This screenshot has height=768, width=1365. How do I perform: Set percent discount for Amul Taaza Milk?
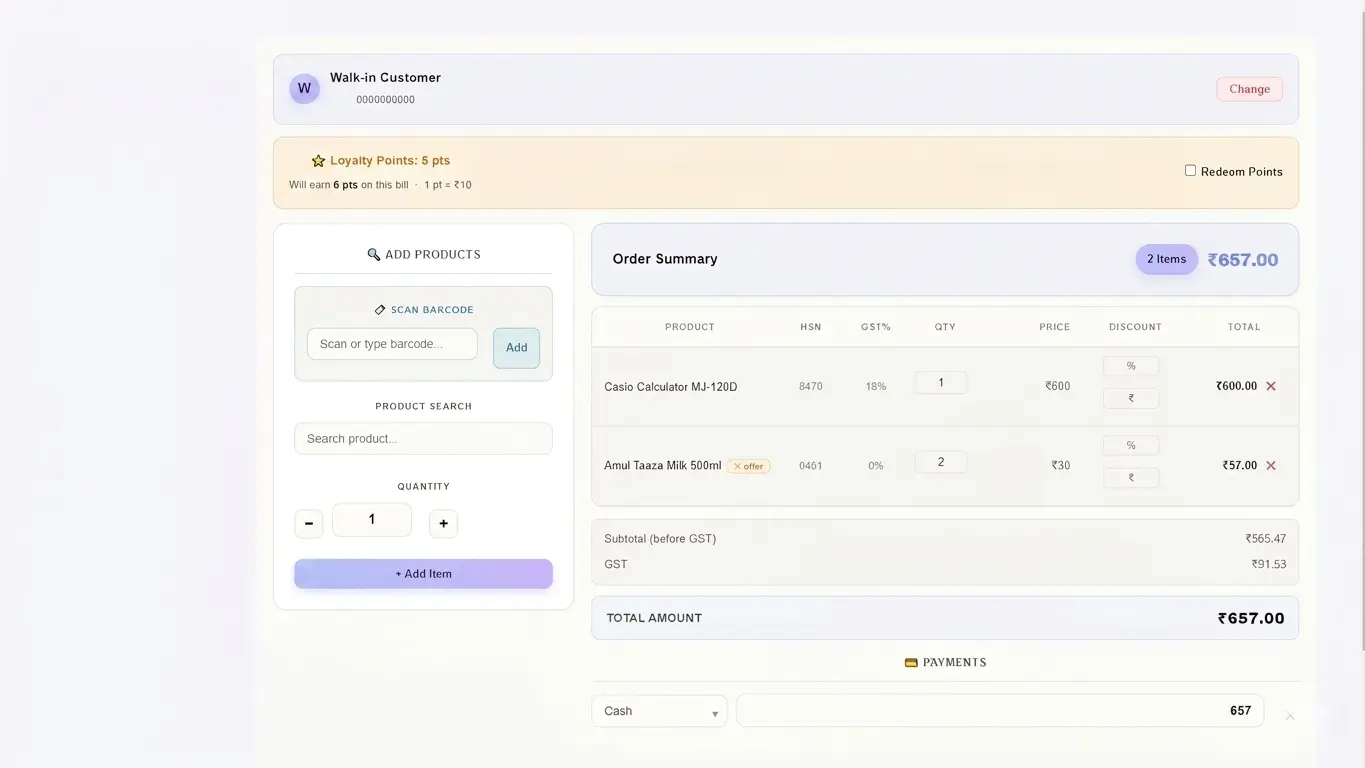coord(1131,445)
